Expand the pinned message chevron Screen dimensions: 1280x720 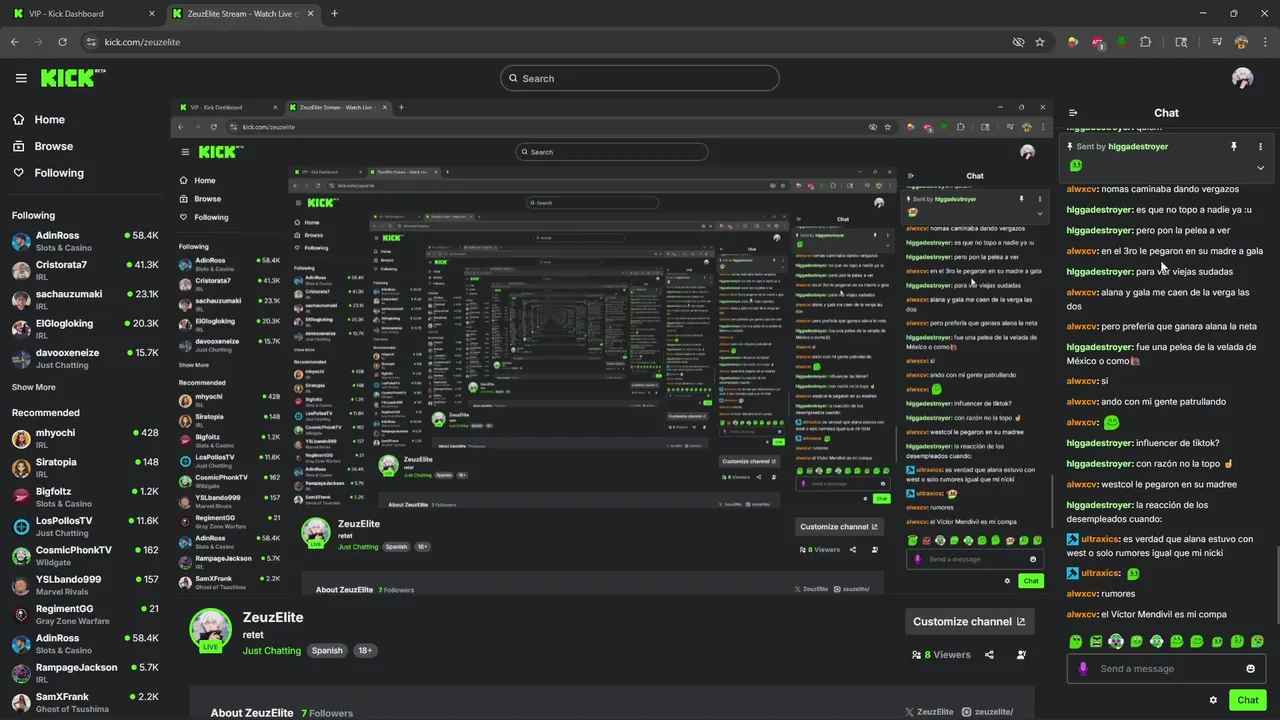point(1260,167)
